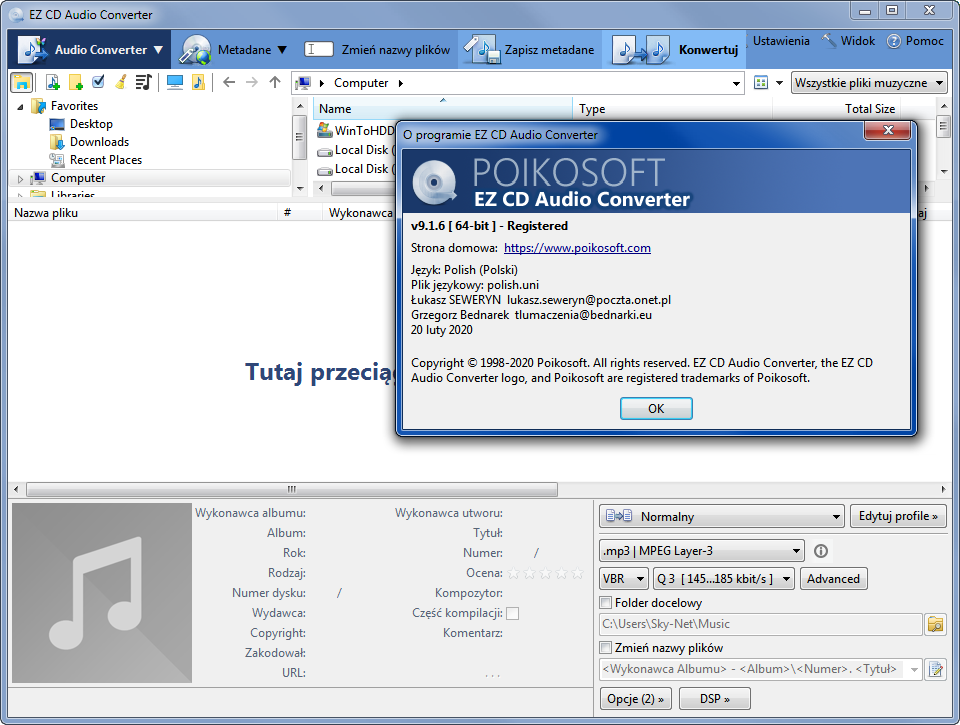
Task: Collapse the Favorites tree node
Action: [x=20, y=107]
